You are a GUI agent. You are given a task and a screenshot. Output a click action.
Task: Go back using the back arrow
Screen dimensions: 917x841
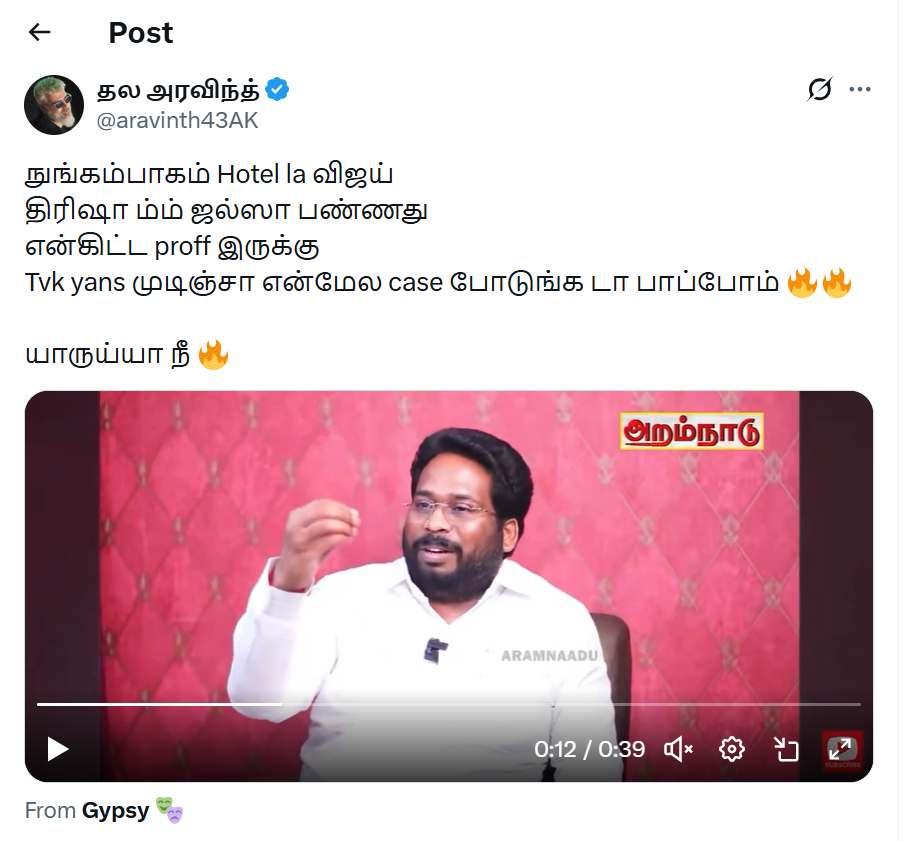point(40,32)
